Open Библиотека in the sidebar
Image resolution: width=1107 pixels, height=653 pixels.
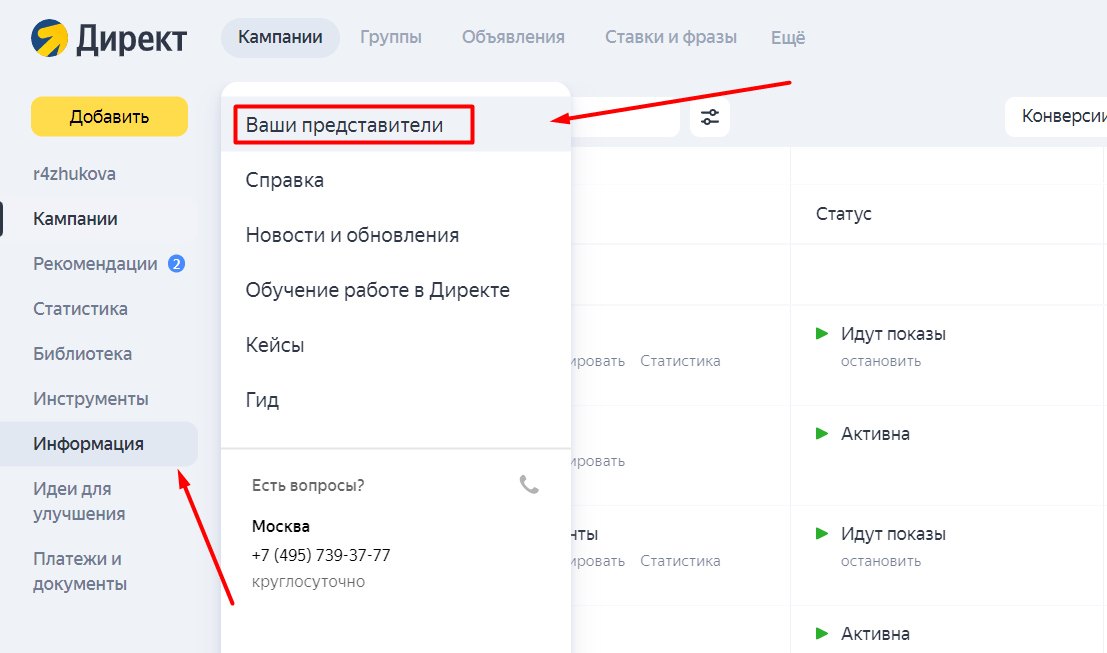[83, 354]
